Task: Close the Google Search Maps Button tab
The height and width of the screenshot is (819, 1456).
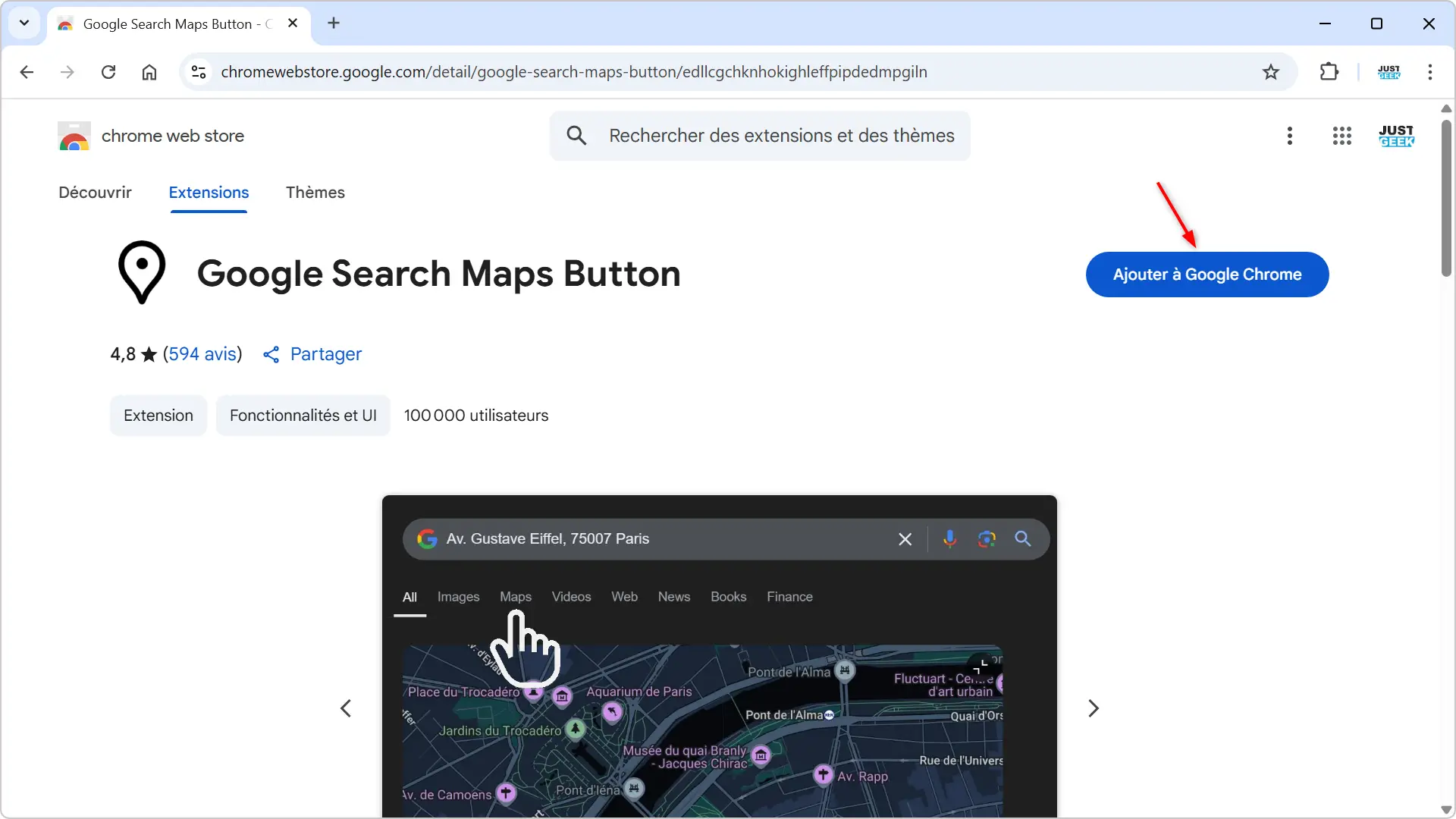Action: point(293,24)
